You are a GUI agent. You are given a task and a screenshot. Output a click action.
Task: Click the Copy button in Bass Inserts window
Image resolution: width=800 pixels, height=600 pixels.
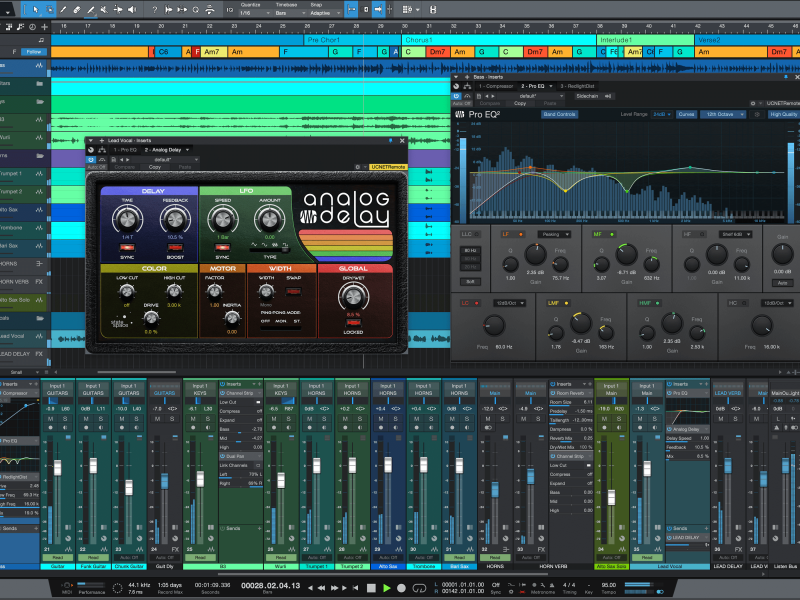(x=520, y=104)
